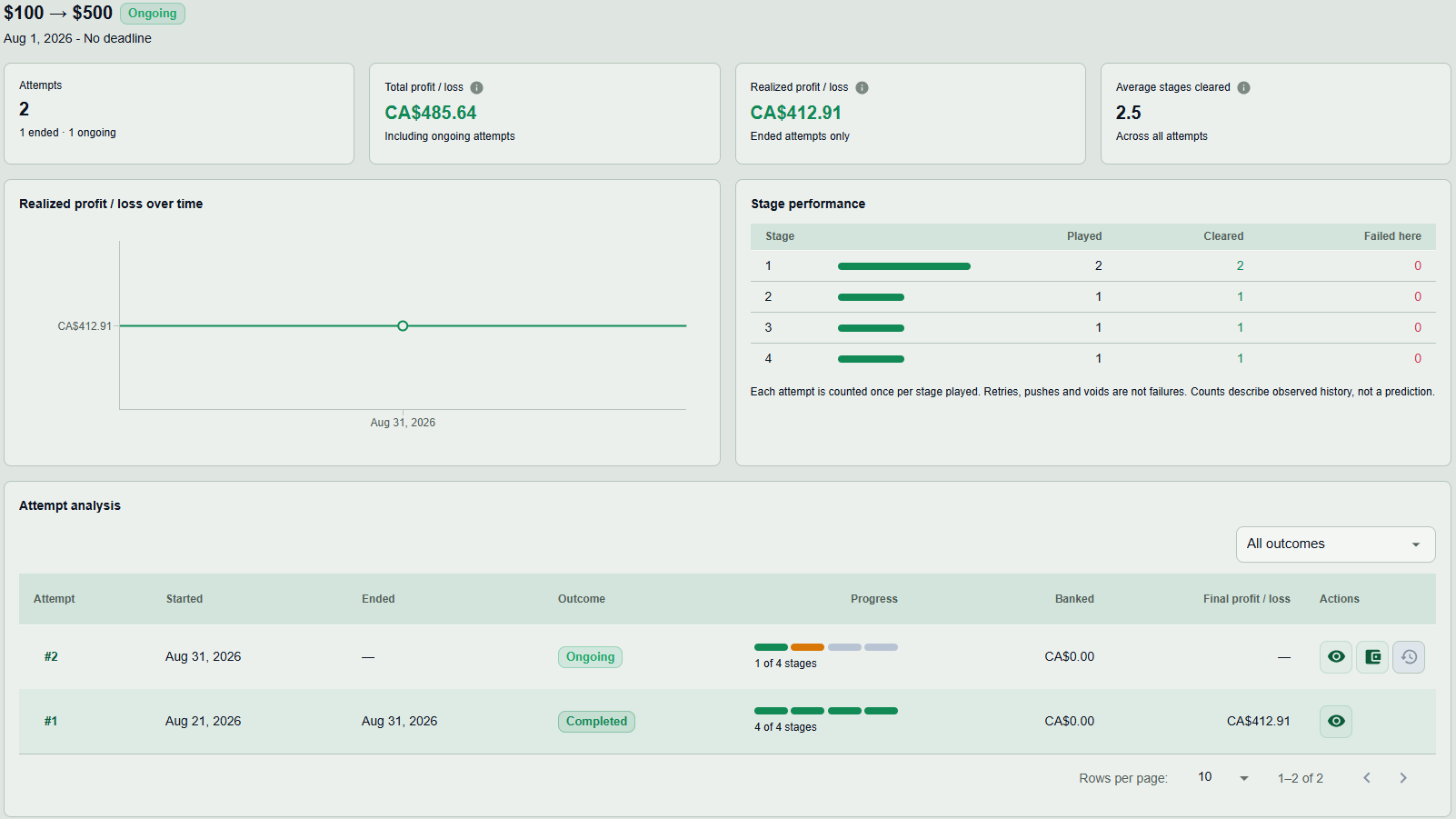The height and width of the screenshot is (819, 1456).
Task: Click the Failed here column header
Action: click(x=1391, y=236)
